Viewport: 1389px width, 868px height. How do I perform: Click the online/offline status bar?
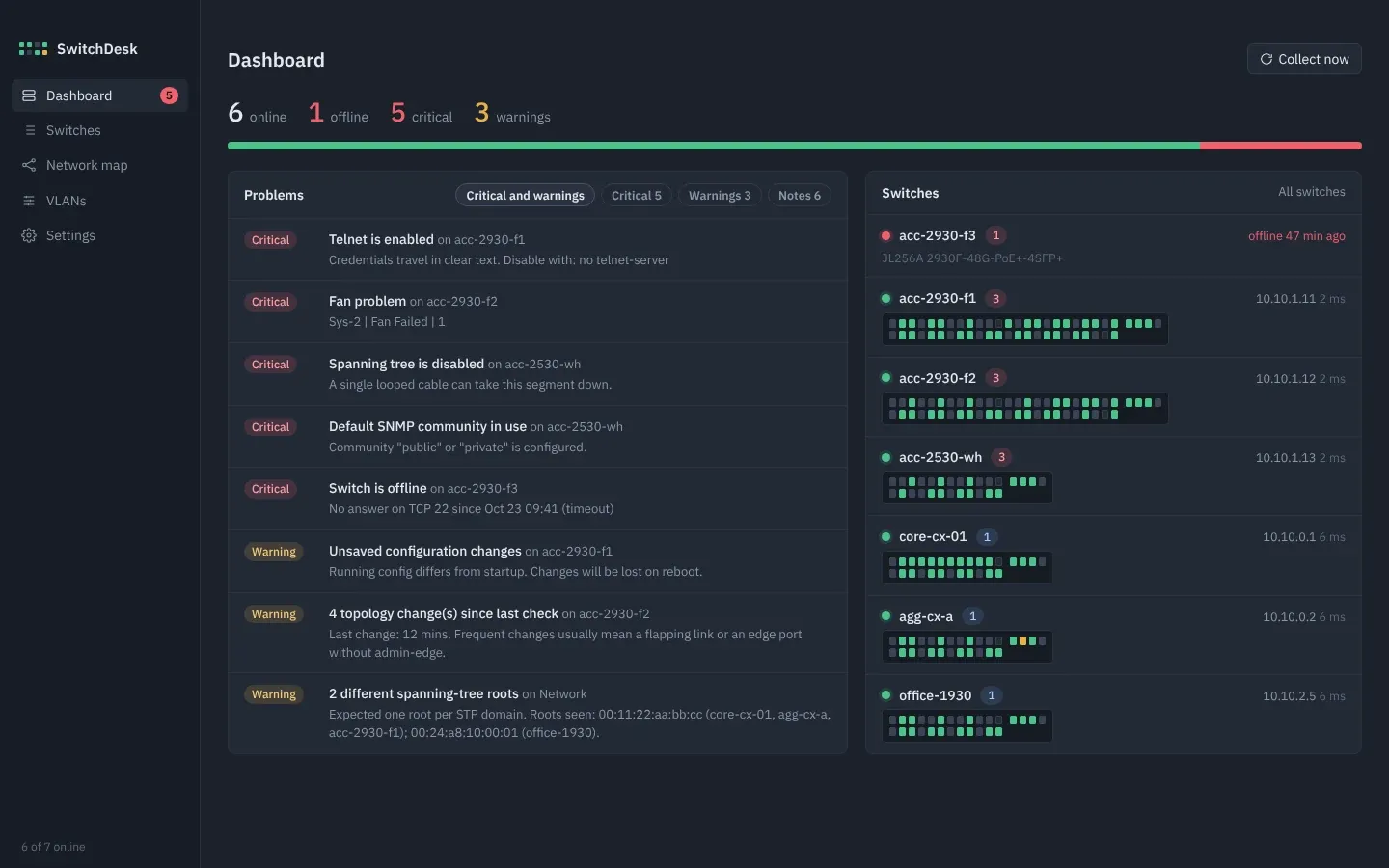click(795, 146)
